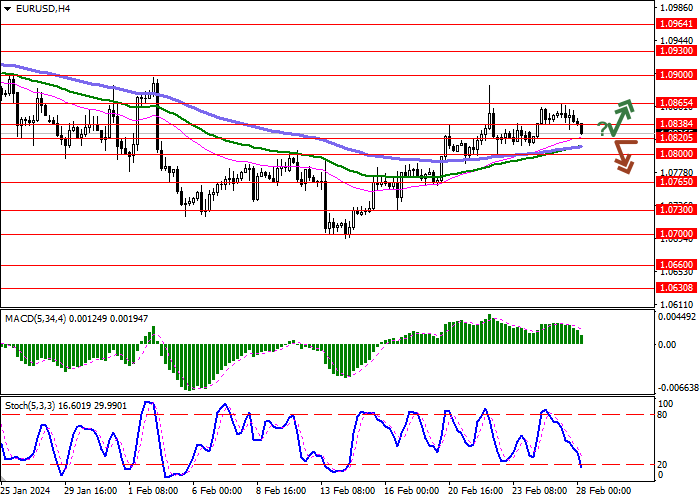Open the chart menu triangle beside EURUSD,H4
The height and width of the screenshot is (500, 700).
[8, 9]
